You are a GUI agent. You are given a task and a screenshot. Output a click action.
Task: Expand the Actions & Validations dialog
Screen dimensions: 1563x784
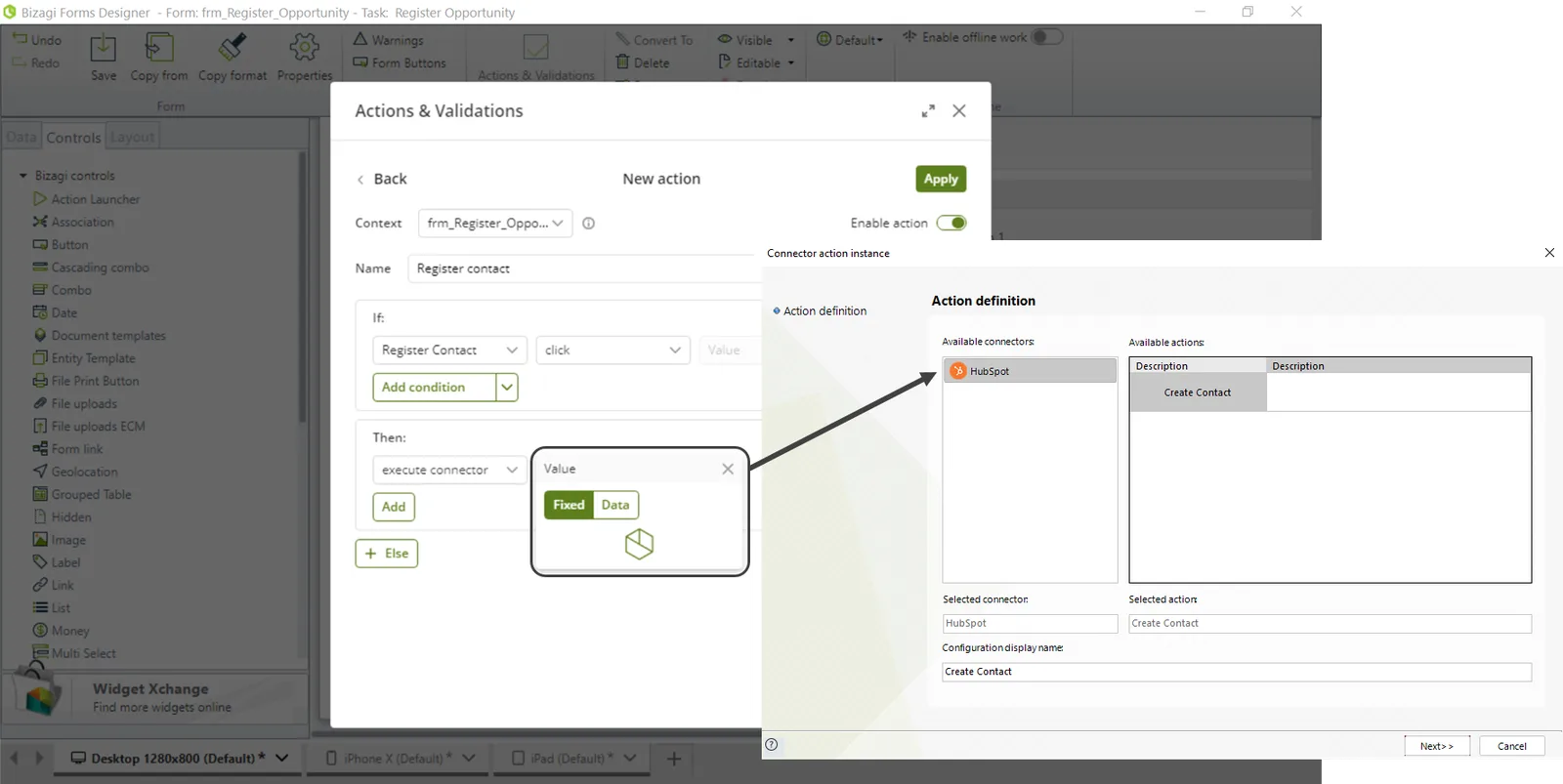(x=928, y=111)
